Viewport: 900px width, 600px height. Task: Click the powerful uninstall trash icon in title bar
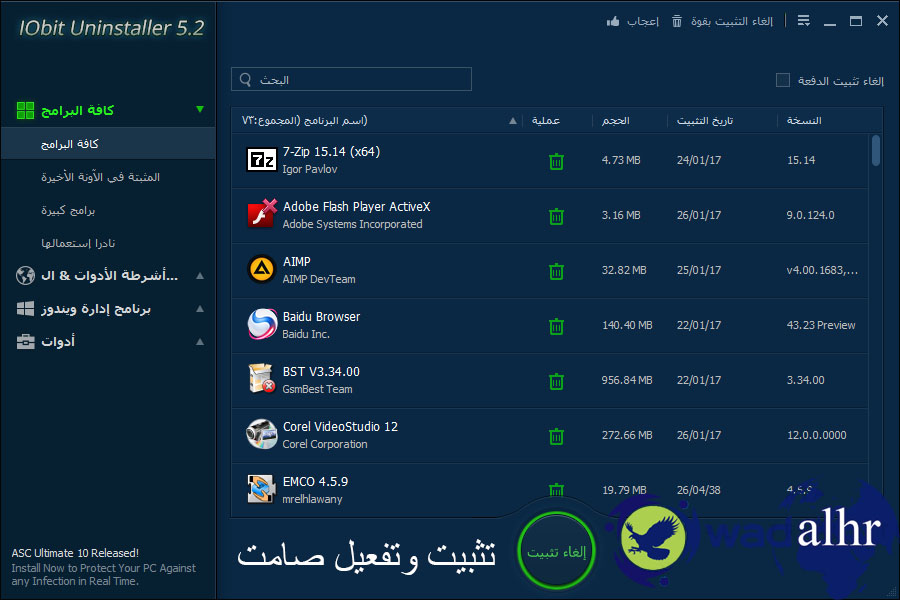tap(677, 21)
